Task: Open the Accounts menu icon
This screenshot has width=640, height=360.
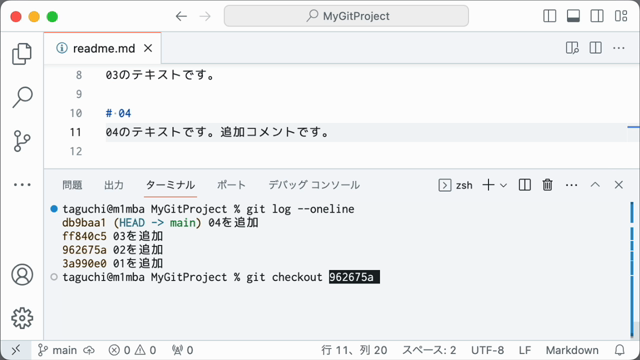Action: point(22,275)
